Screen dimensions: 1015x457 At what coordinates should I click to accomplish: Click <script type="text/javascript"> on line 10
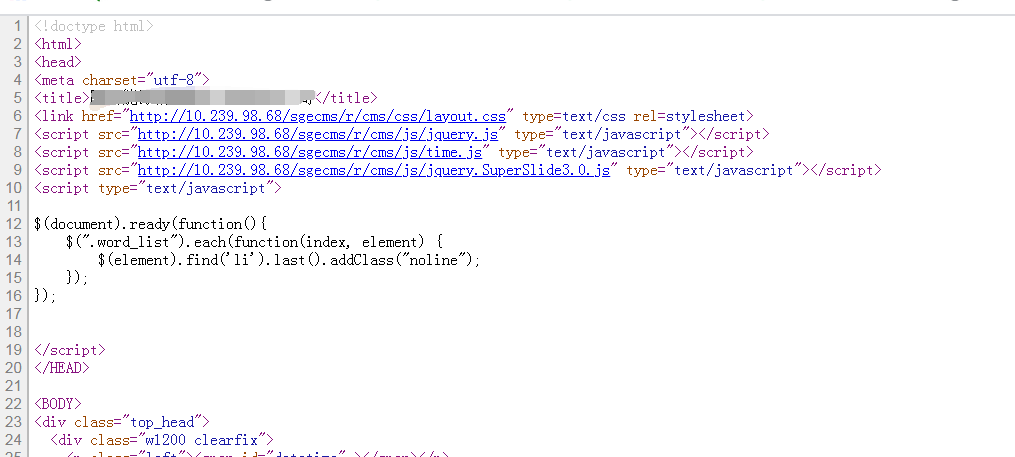tap(158, 189)
